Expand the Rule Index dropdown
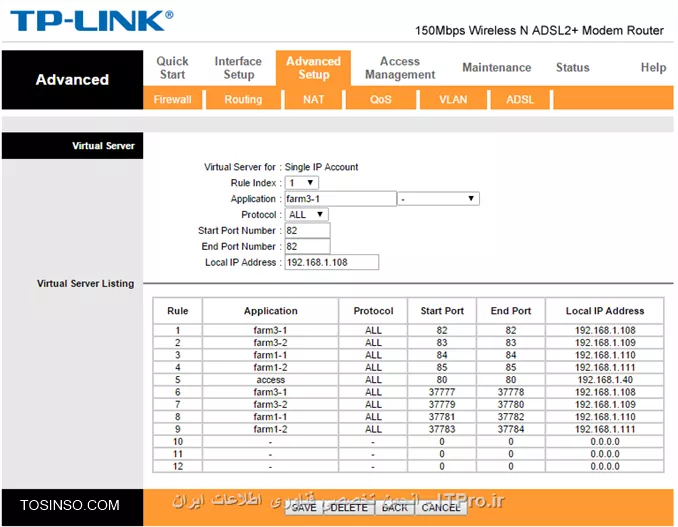Screen dimensions: 678x527 click(302, 183)
